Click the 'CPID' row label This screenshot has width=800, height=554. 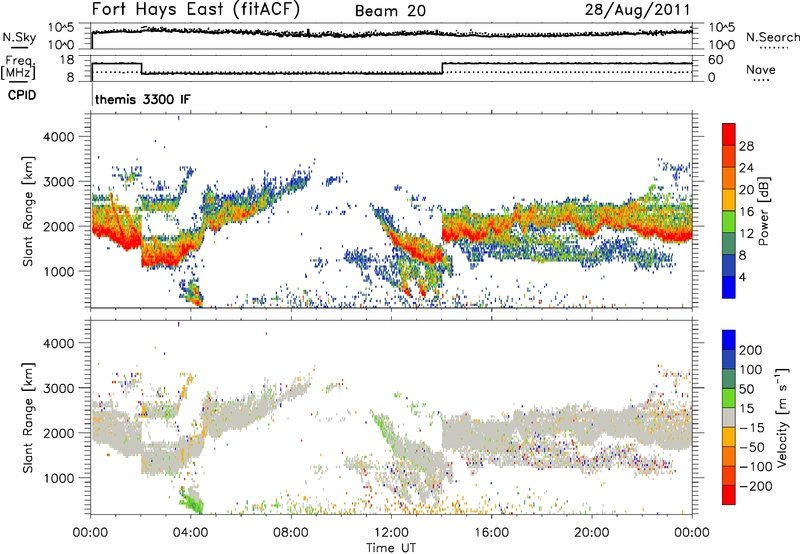22,95
